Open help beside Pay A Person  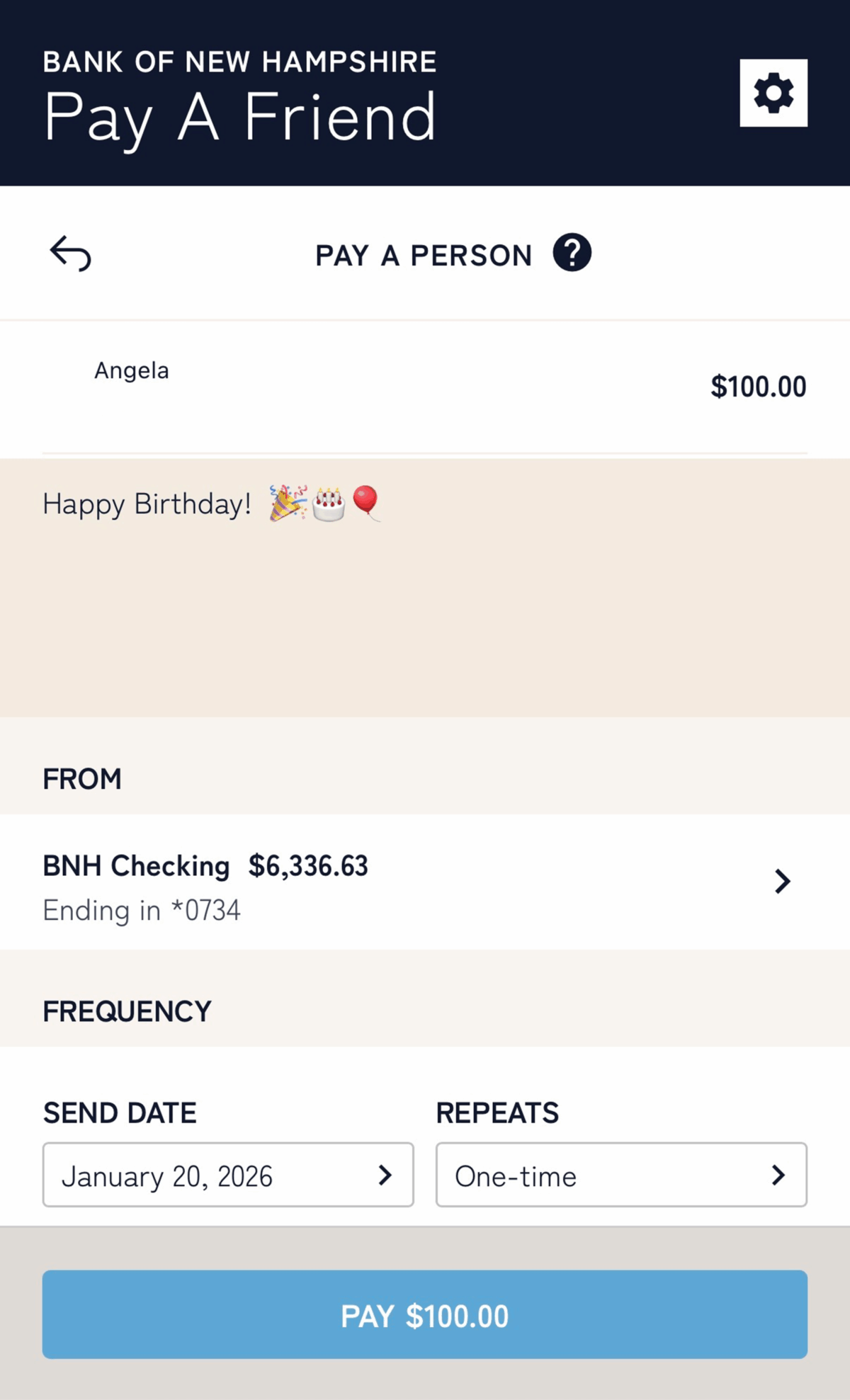tap(572, 253)
